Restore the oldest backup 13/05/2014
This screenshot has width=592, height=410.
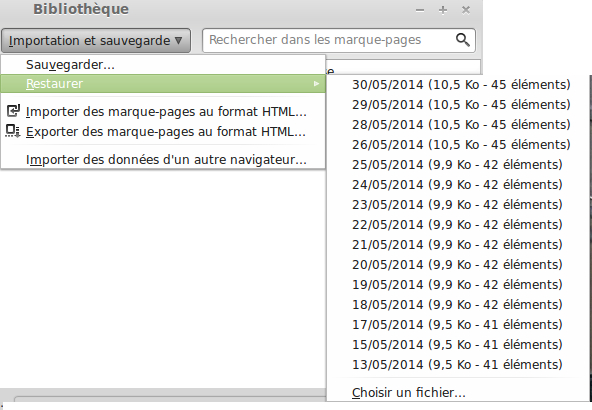(457, 365)
